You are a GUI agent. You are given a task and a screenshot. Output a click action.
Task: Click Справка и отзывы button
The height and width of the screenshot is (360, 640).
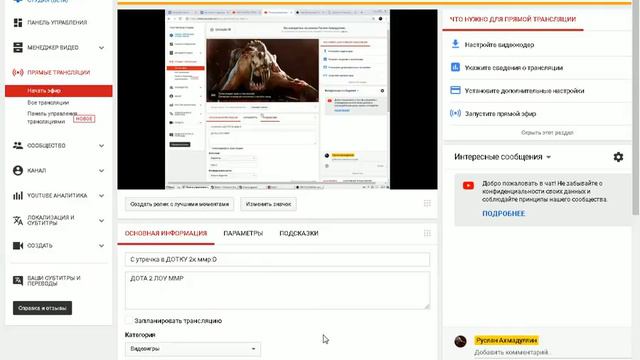coord(42,308)
